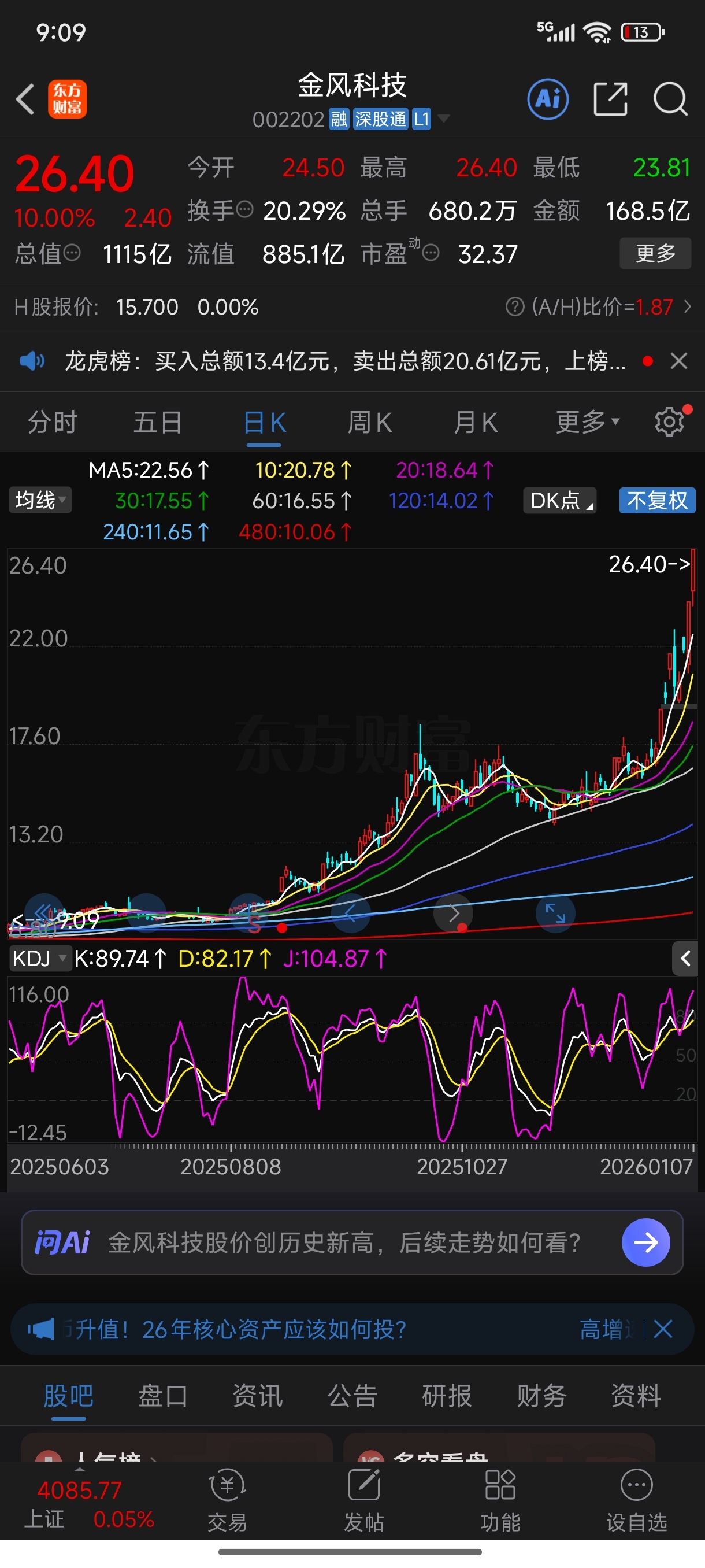Tap the megaphone promo icon
The height and width of the screenshot is (1568, 705).
(x=40, y=1329)
